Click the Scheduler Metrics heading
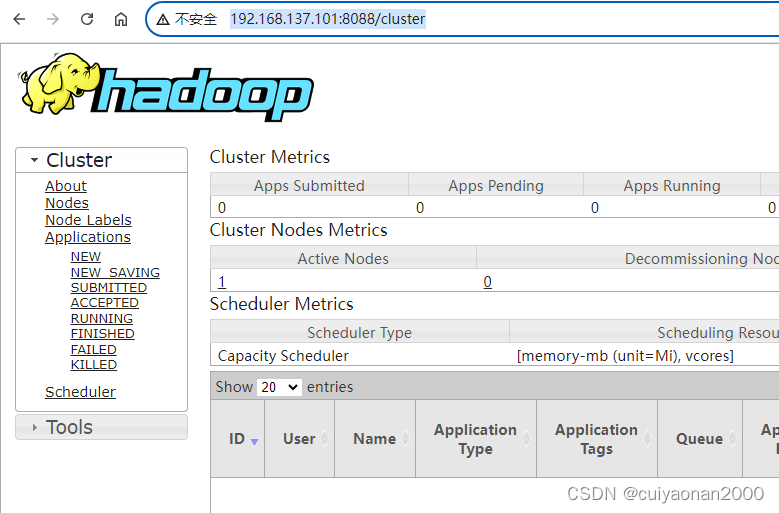Viewport: 779px width, 513px height. [x=282, y=304]
